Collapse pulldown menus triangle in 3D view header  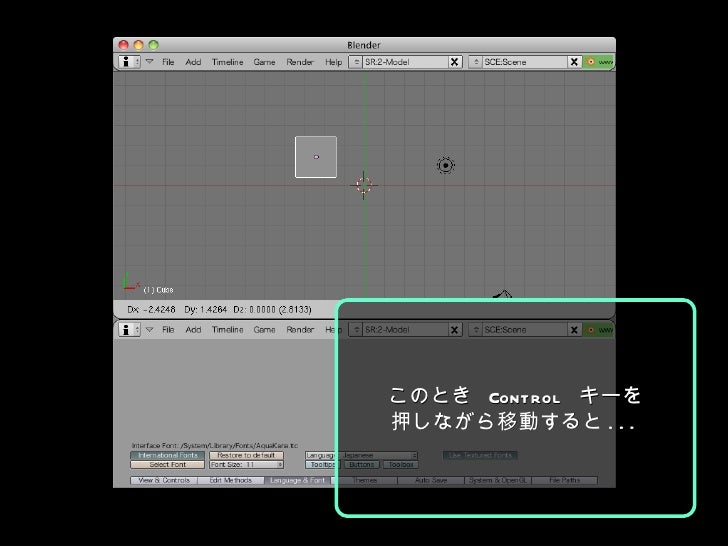coord(150,61)
